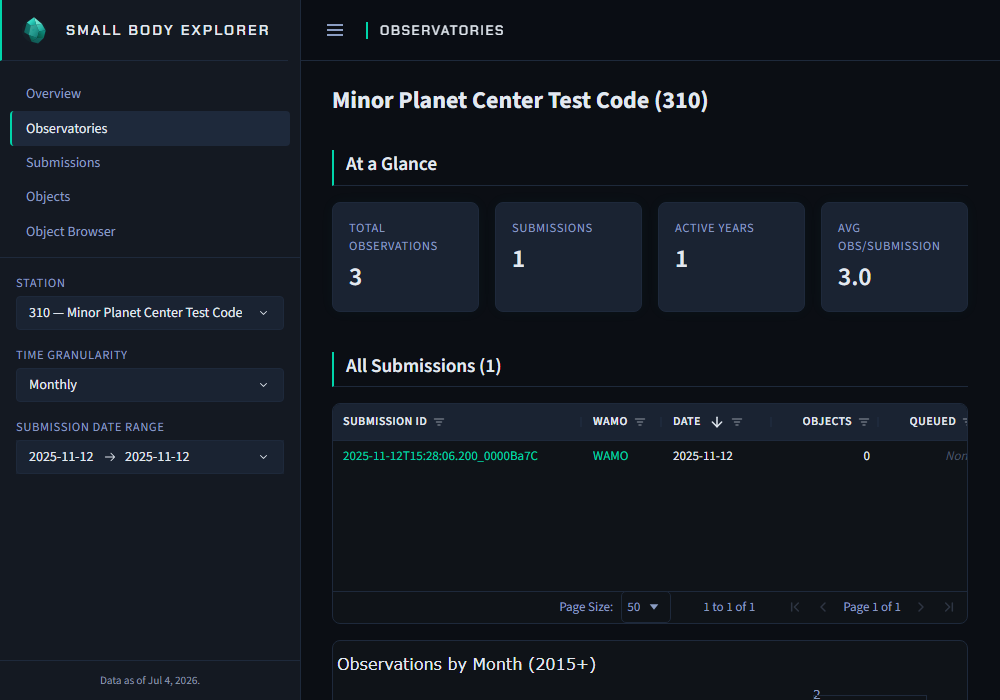The image size is (1000, 700).
Task: Click the "Page 1 of 1" text
Action: pos(872,607)
